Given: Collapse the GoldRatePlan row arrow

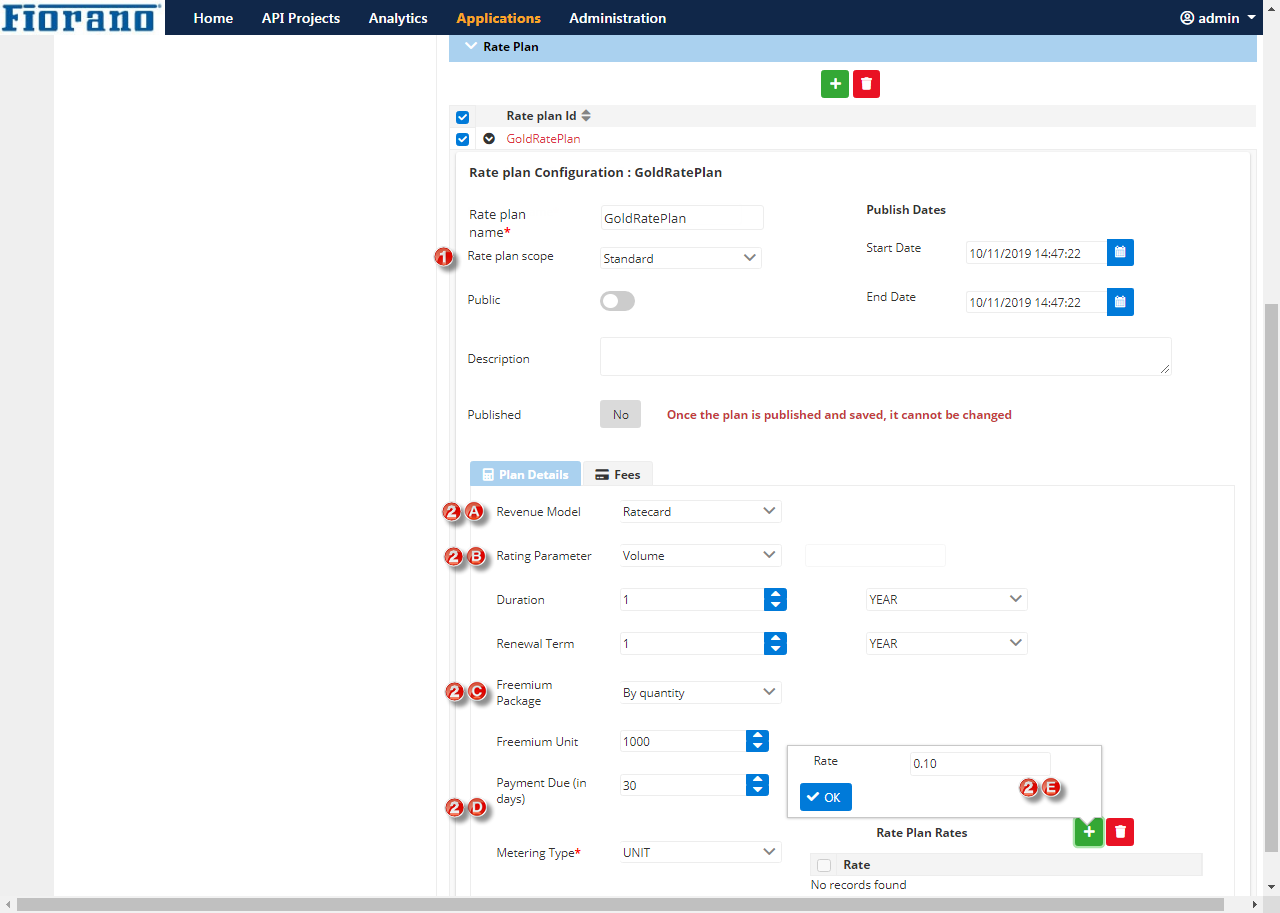Looking at the screenshot, I should click(x=489, y=139).
